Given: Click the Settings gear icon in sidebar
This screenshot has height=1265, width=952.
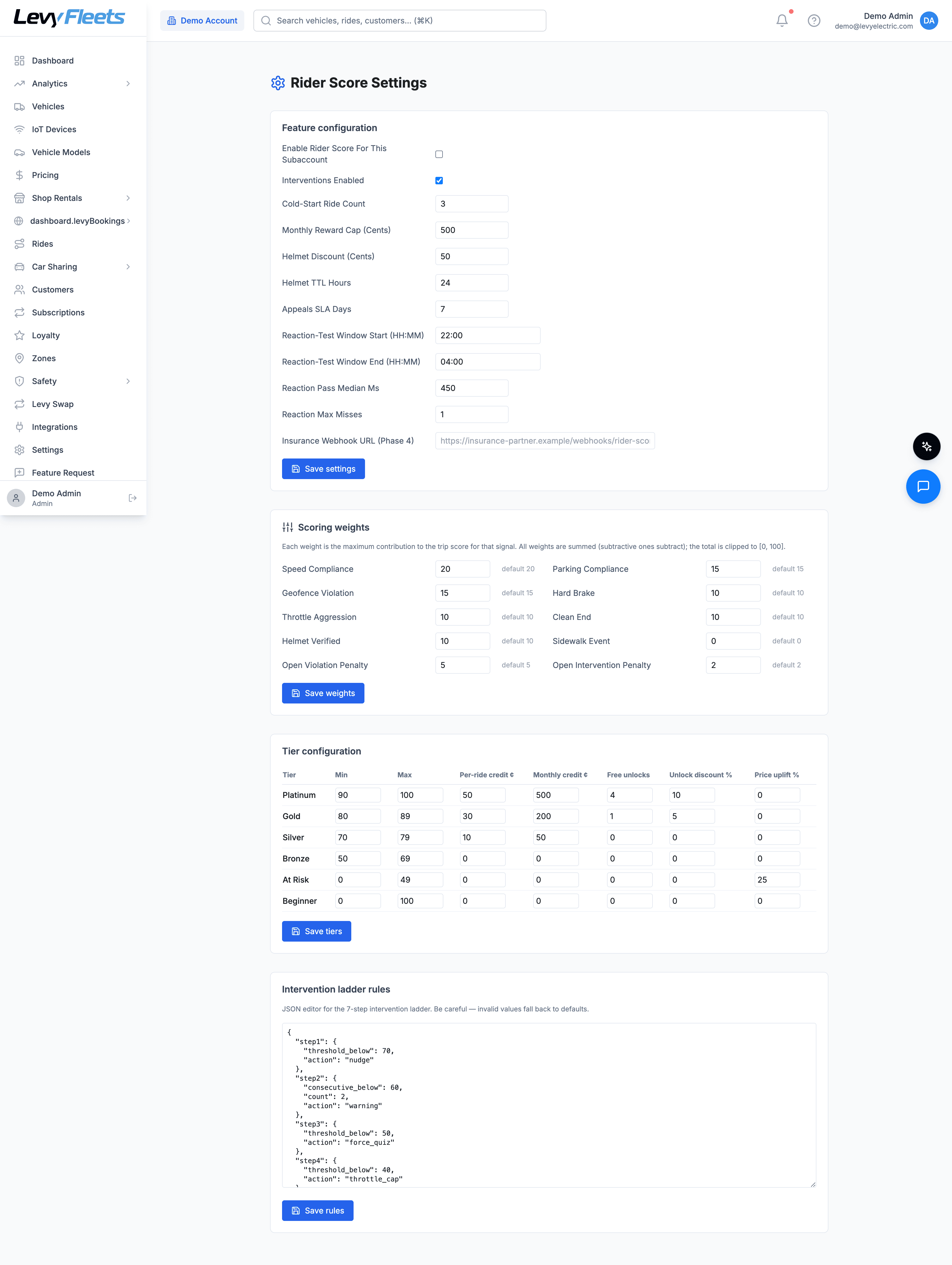Looking at the screenshot, I should tap(19, 450).
